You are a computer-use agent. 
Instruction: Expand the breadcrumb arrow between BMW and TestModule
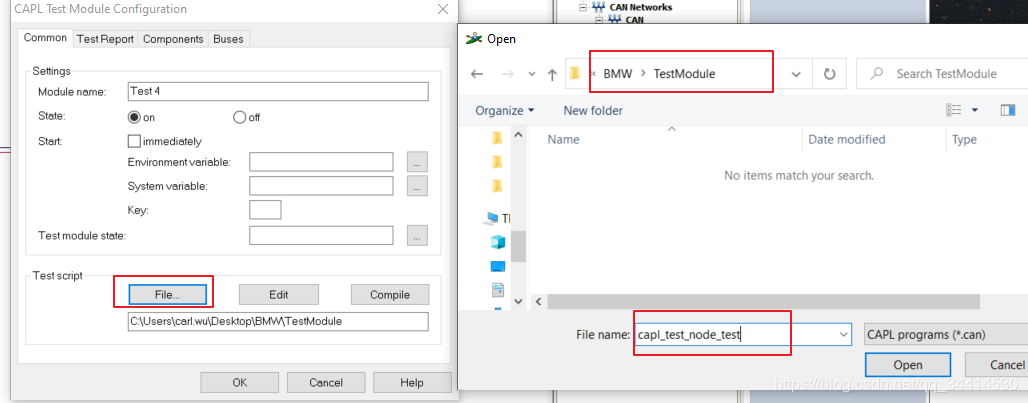[x=643, y=74]
